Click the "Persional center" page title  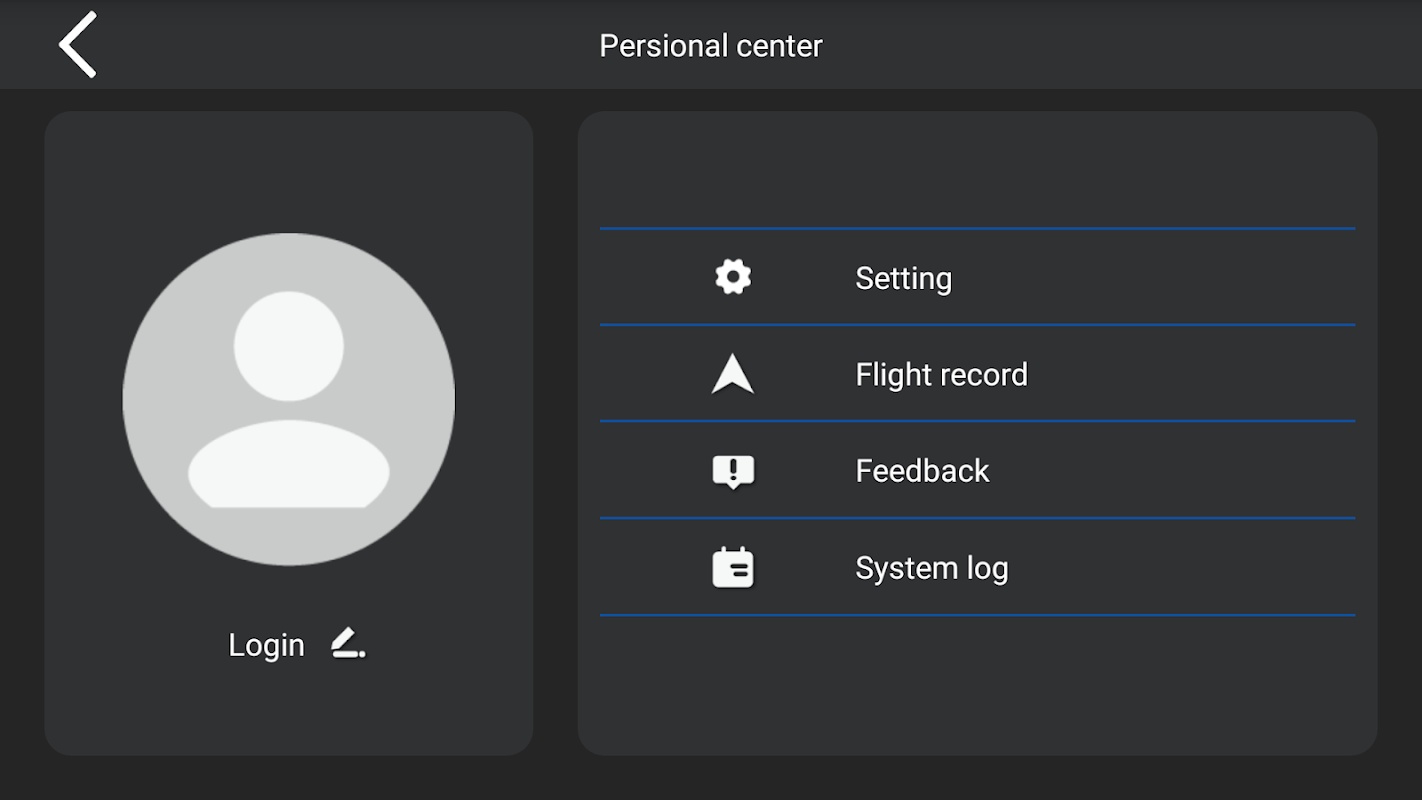click(710, 46)
